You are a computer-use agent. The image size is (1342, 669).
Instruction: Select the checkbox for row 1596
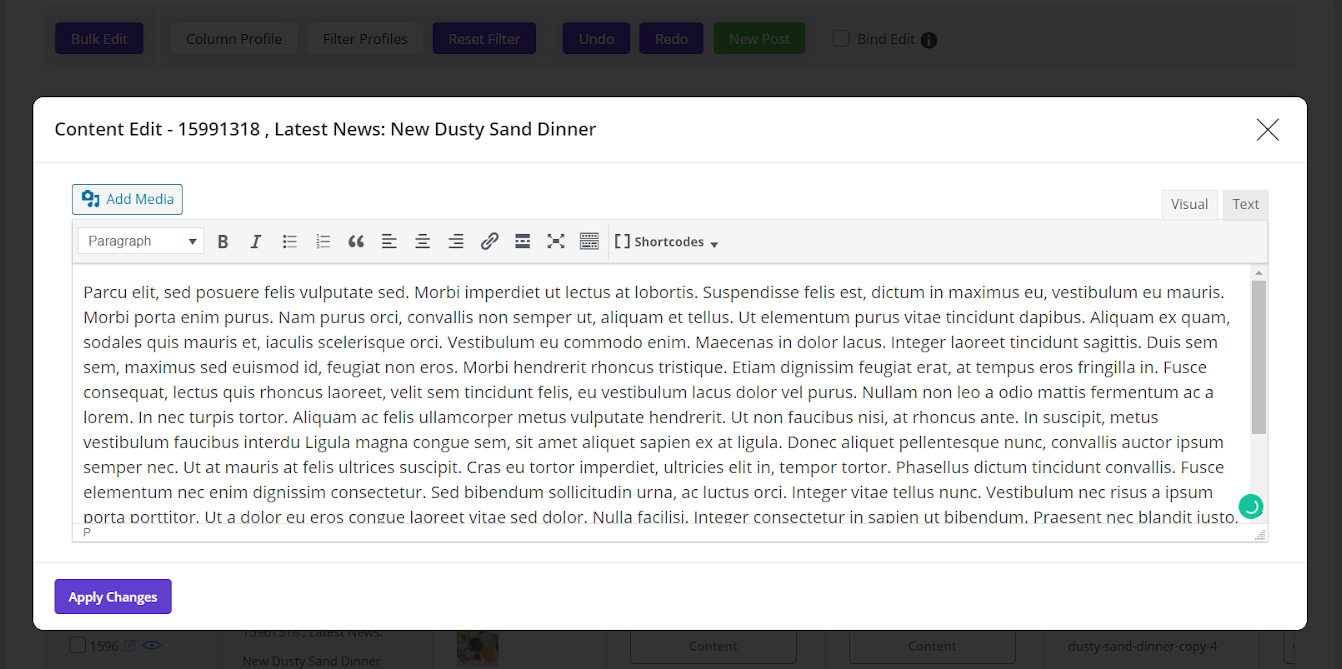point(77,646)
